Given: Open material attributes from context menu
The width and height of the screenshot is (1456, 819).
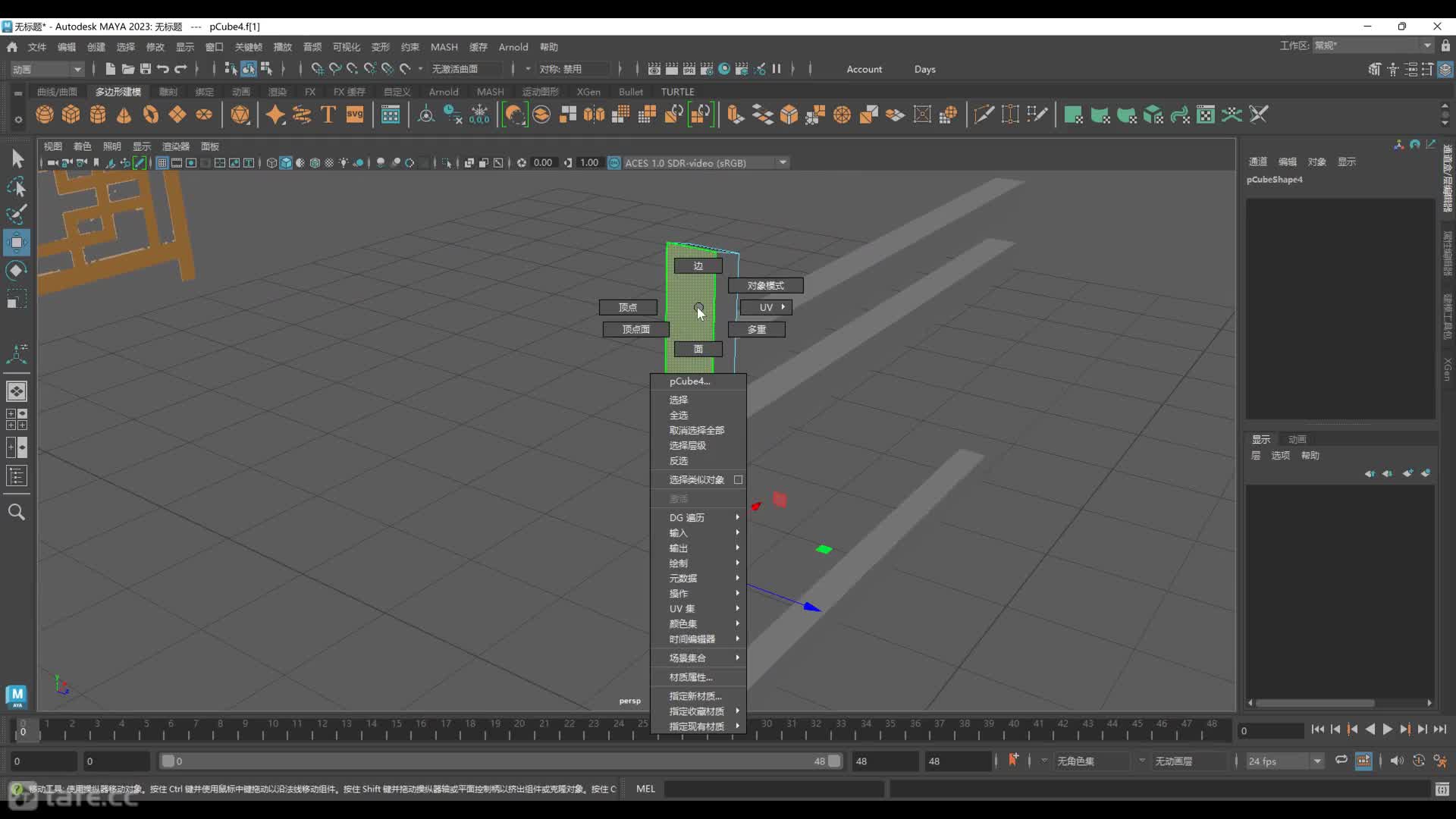Looking at the screenshot, I should (x=690, y=677).
